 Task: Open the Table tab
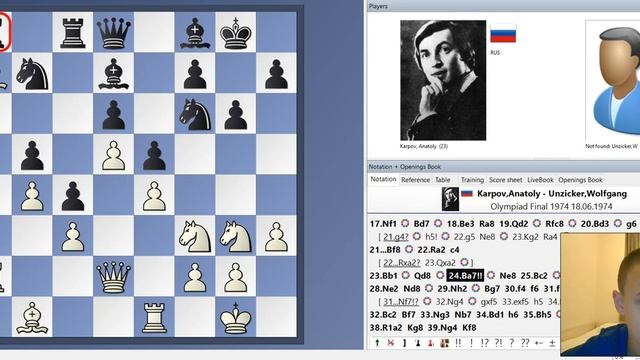click(x=442, y=180)
